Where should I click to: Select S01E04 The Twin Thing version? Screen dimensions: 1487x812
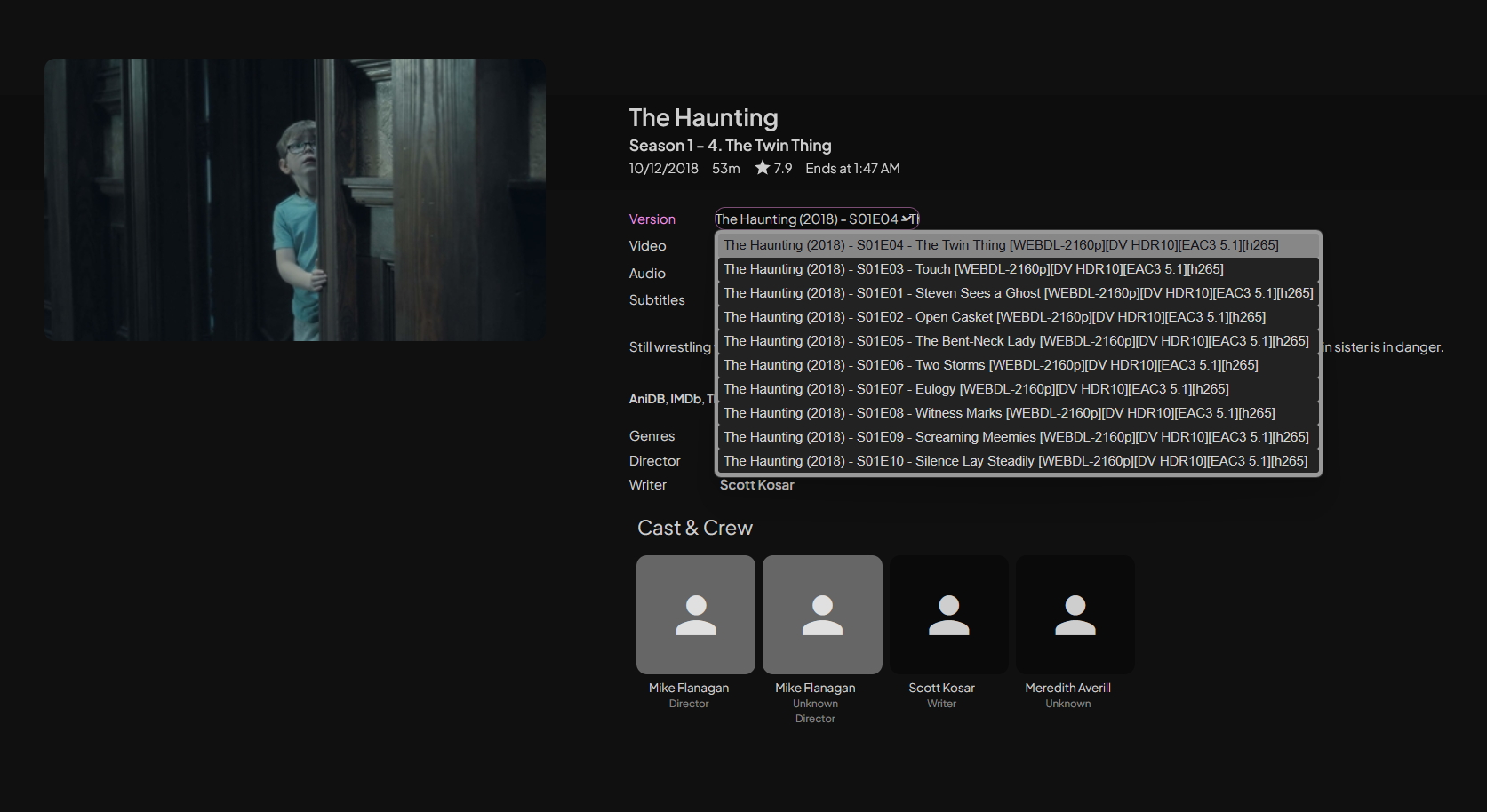click(x=1000, y=245)
